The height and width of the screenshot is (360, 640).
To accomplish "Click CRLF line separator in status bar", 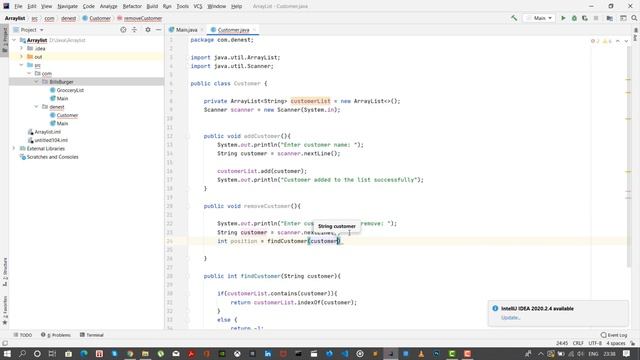I will 578,343.
